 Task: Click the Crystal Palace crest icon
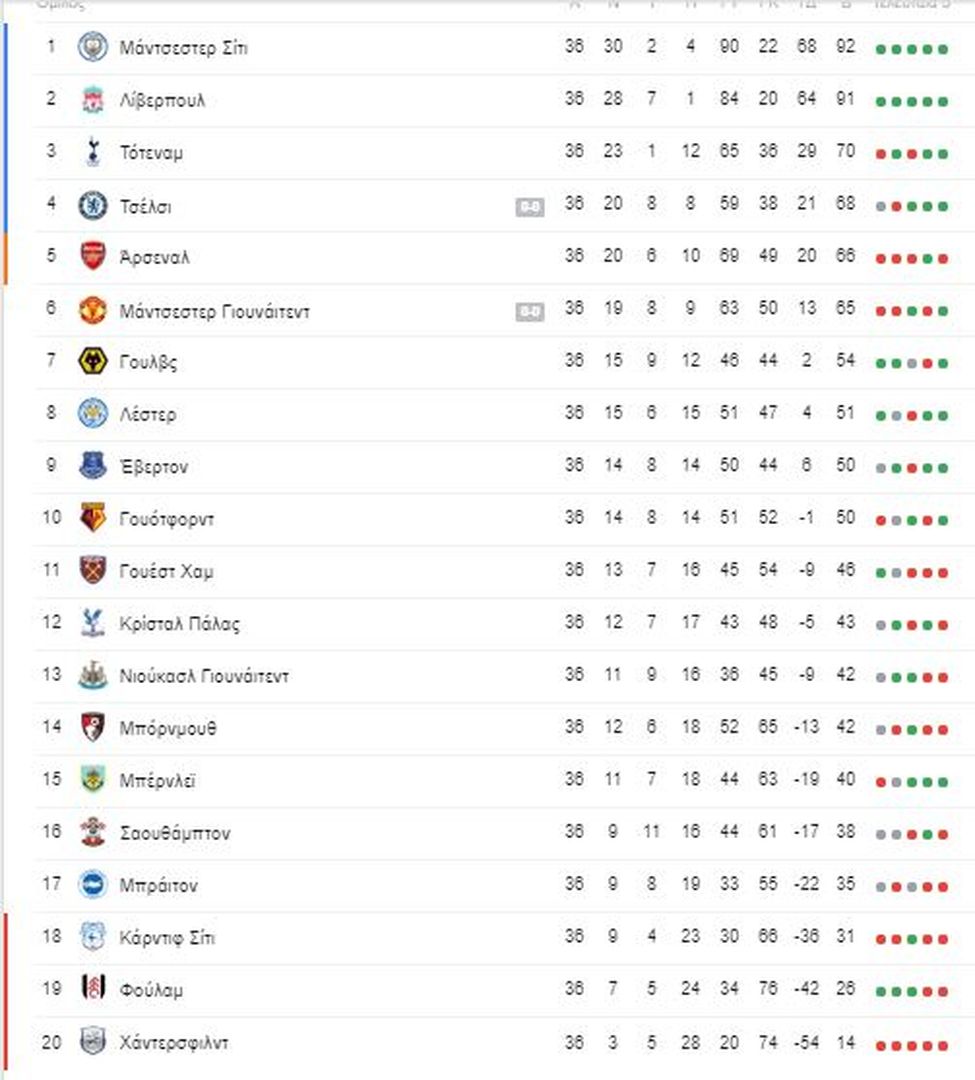[x=92, y=623]
